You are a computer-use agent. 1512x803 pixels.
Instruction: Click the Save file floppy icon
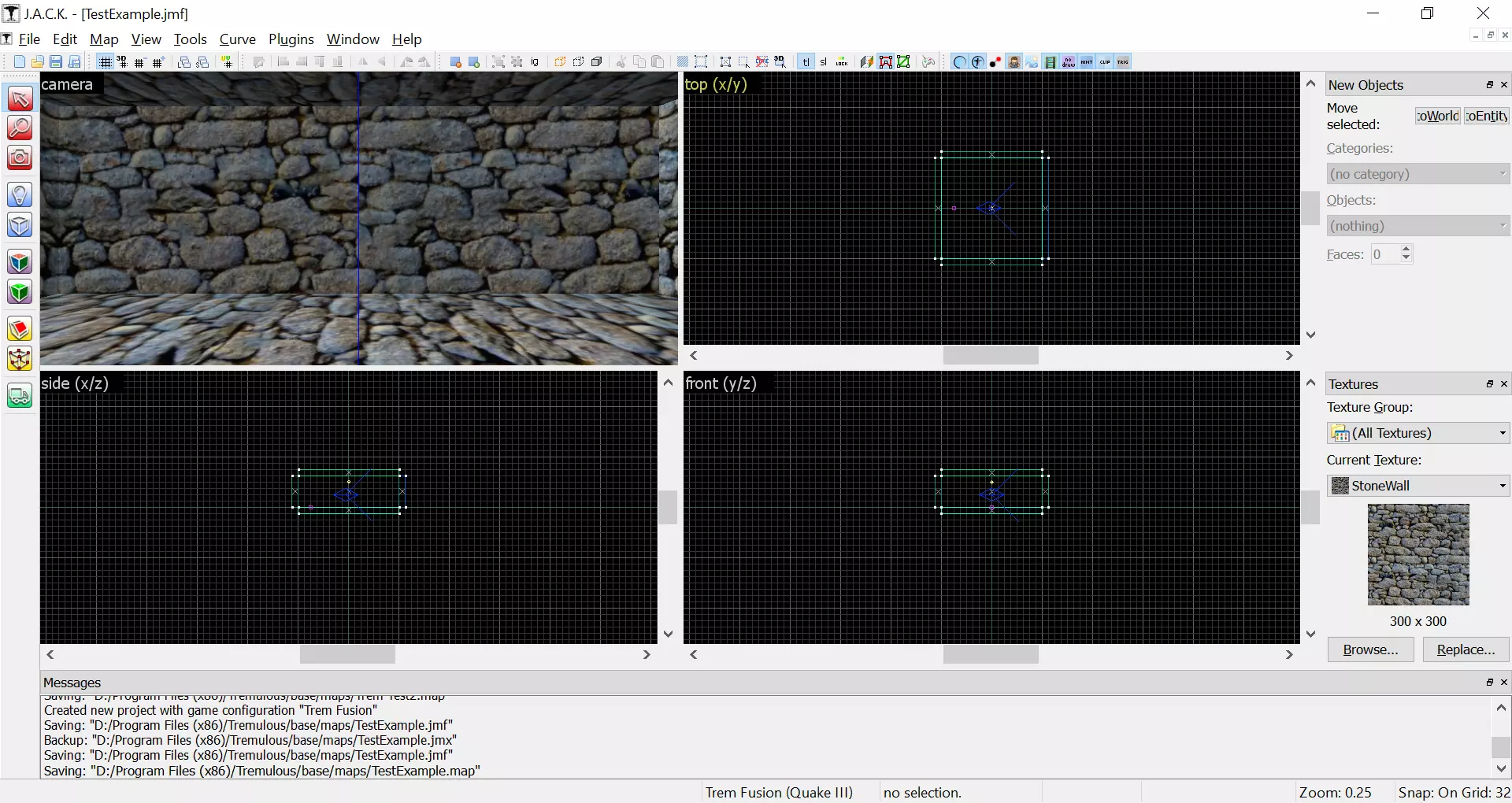(56, 62)
